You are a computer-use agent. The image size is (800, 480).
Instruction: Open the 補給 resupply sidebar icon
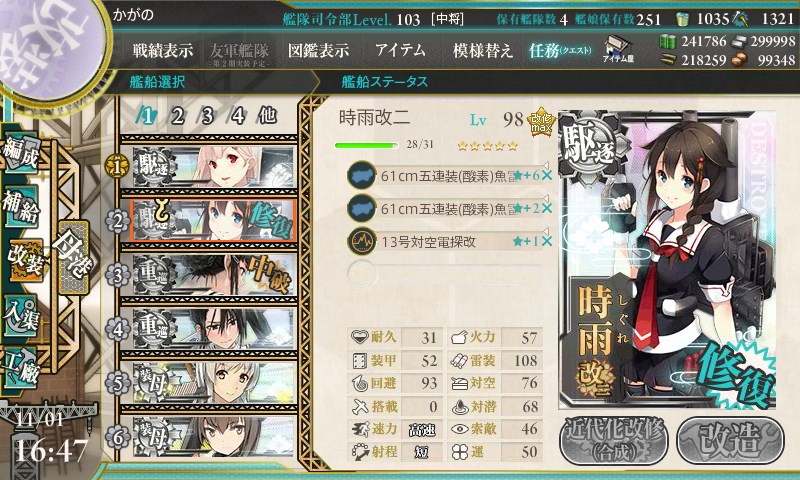pyautogui.click(x=21, y=207)
